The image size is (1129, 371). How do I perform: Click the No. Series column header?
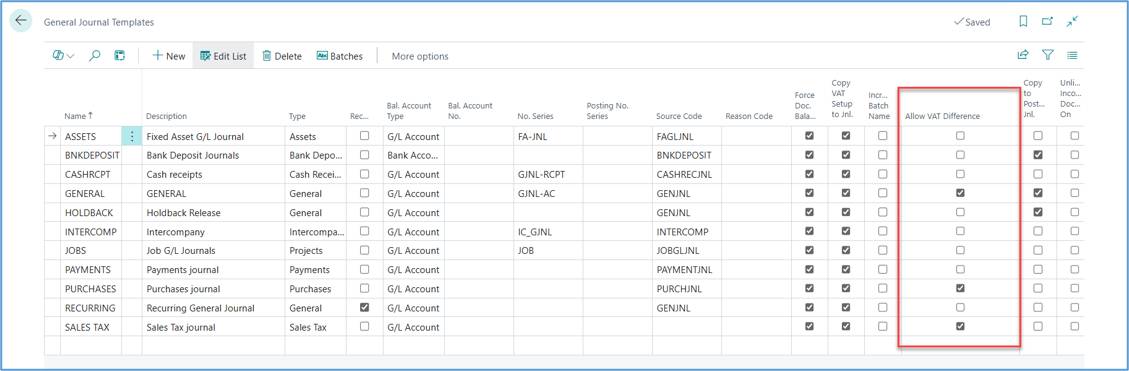tap(536, 116)
